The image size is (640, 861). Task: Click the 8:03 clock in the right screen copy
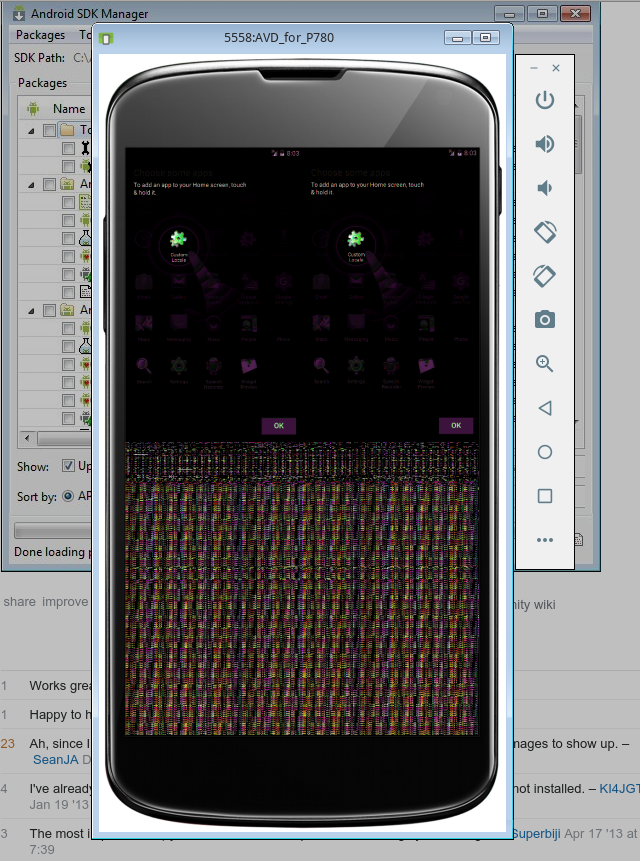tap(470, 153)
